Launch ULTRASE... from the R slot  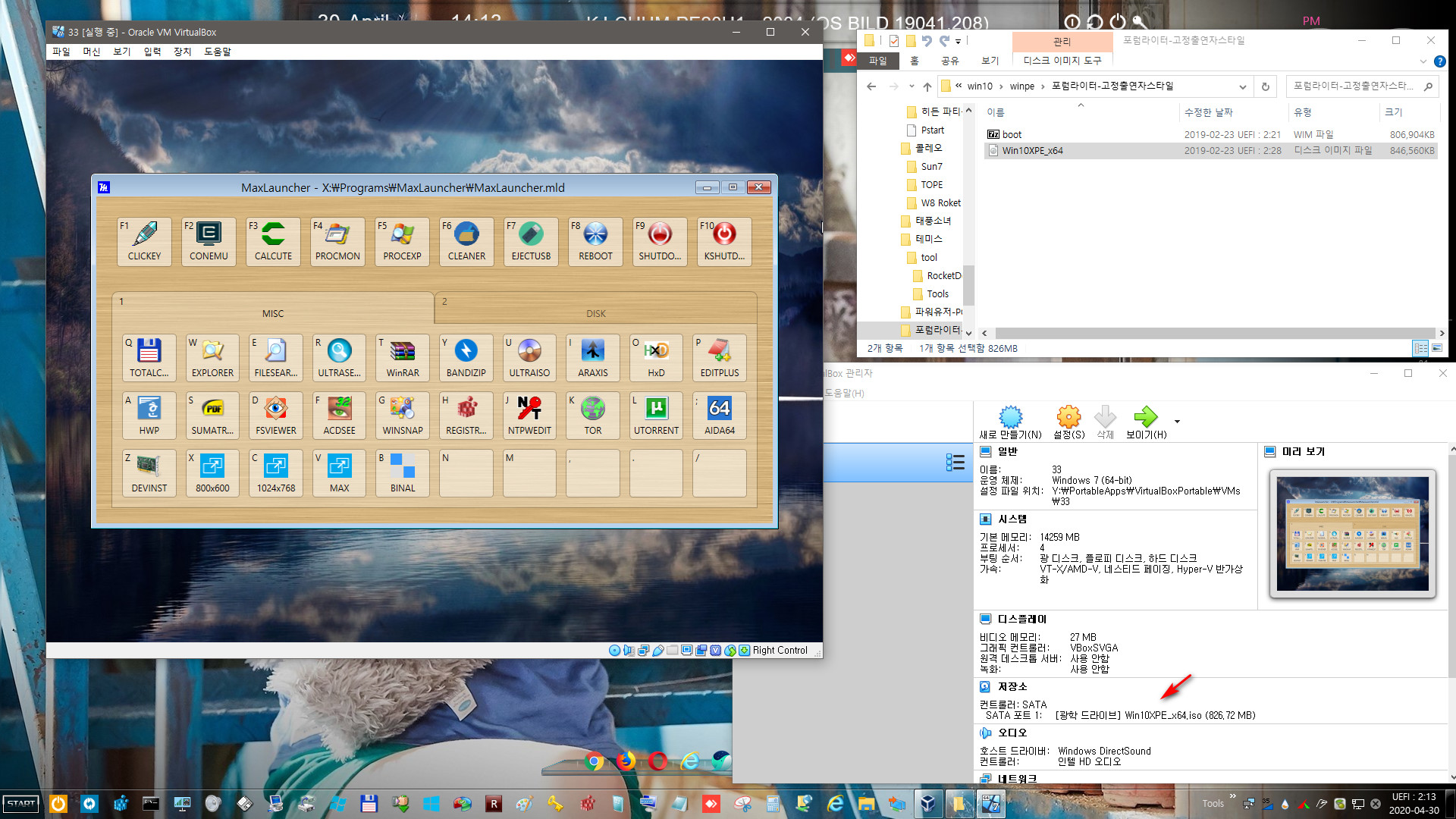click(339, 358)
